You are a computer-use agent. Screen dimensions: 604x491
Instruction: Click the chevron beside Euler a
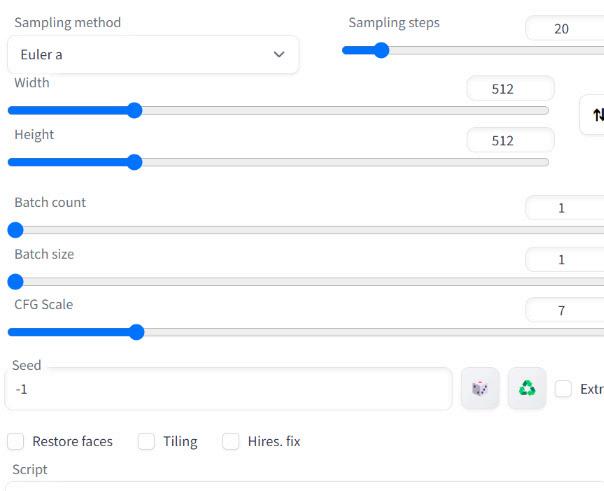tap(279, 54)
